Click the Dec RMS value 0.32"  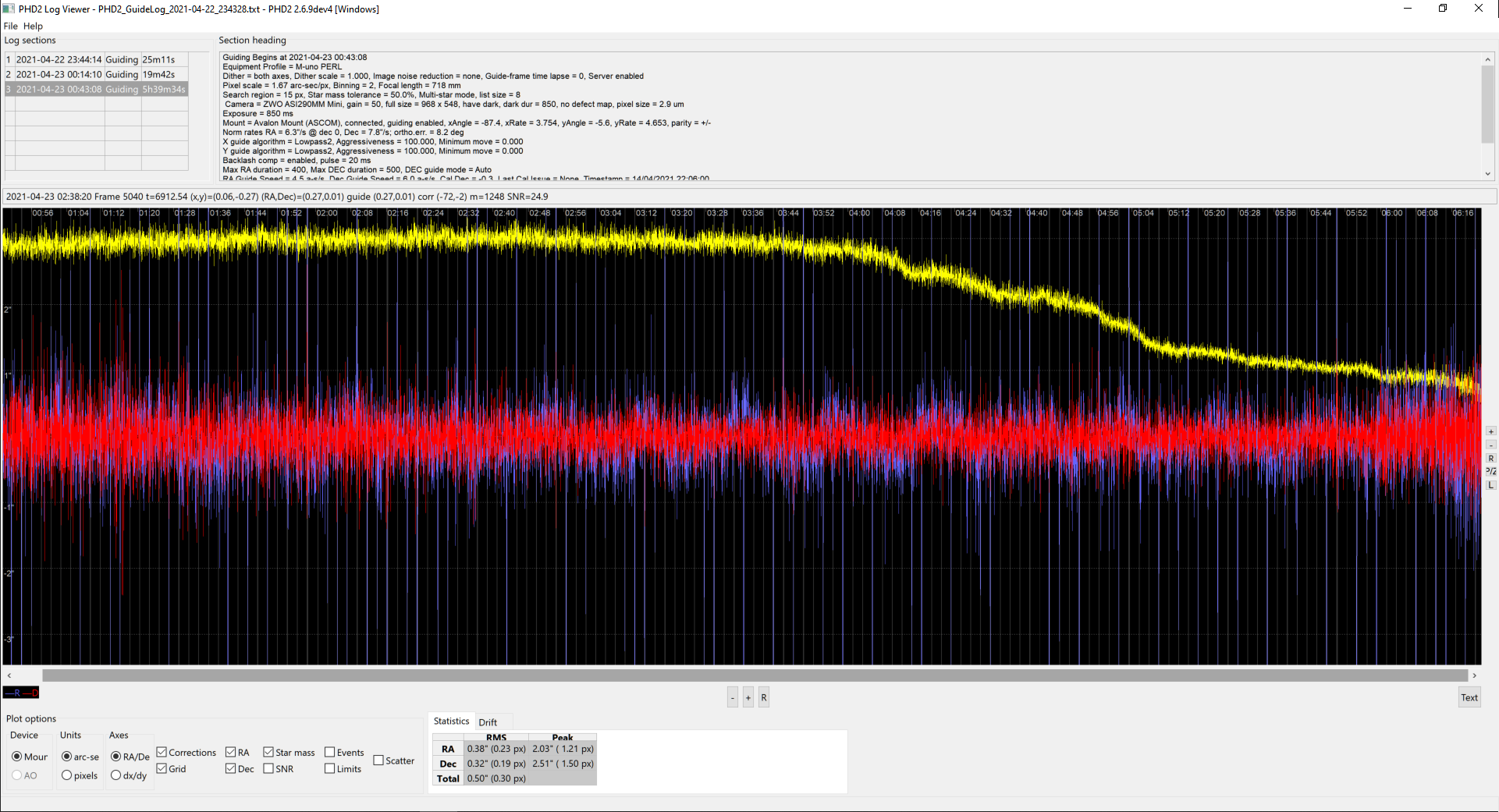tap(496, 764)
